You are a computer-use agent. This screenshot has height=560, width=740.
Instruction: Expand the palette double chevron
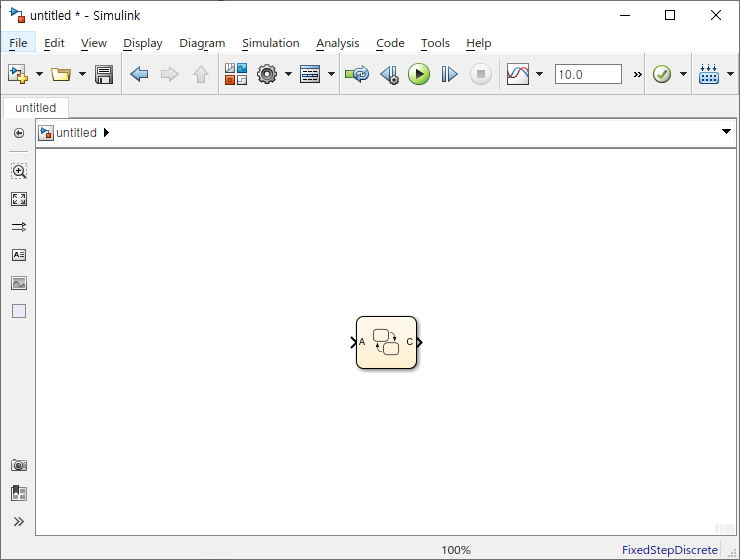[x=19, y=521]
